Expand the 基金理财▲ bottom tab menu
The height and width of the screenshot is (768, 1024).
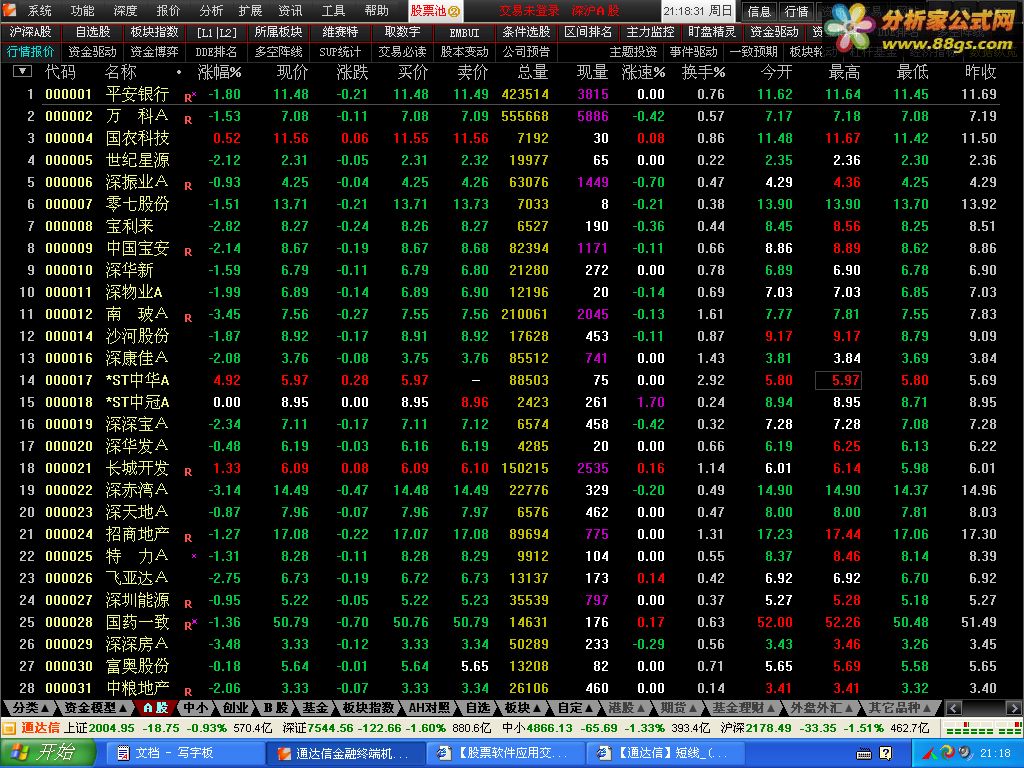click(743, 708)
